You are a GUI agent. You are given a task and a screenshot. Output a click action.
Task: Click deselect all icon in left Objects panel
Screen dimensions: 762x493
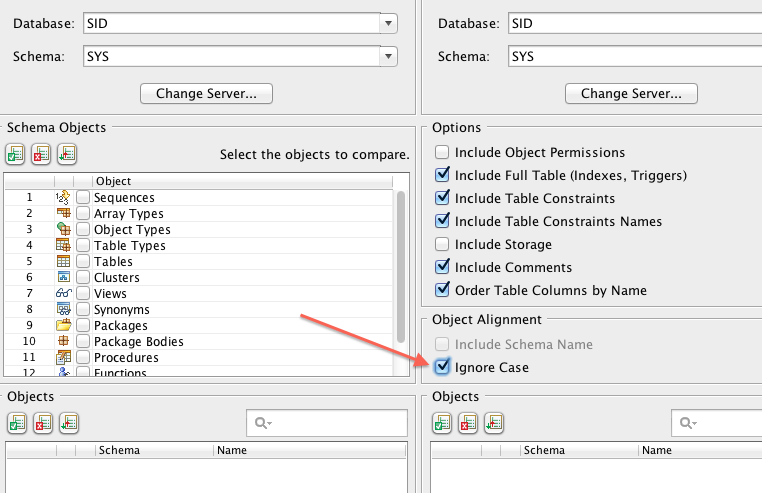(43, 423)
